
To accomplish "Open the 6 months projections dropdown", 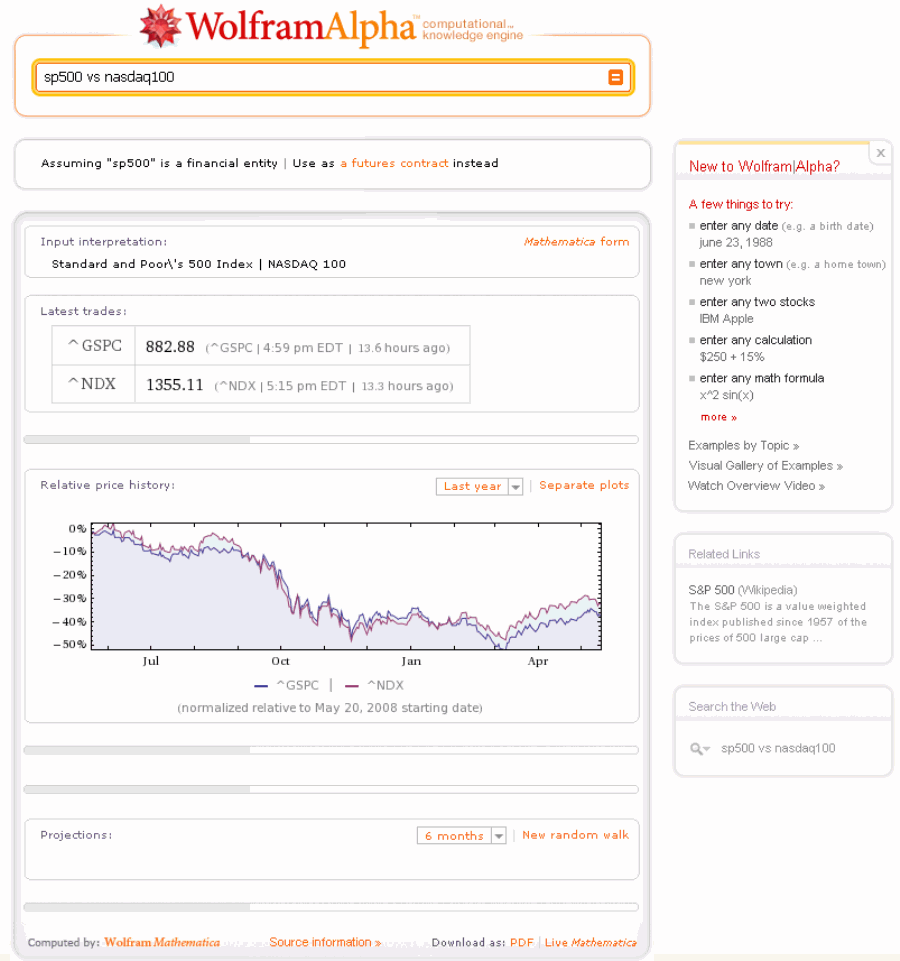I will (x=461, y=836).
